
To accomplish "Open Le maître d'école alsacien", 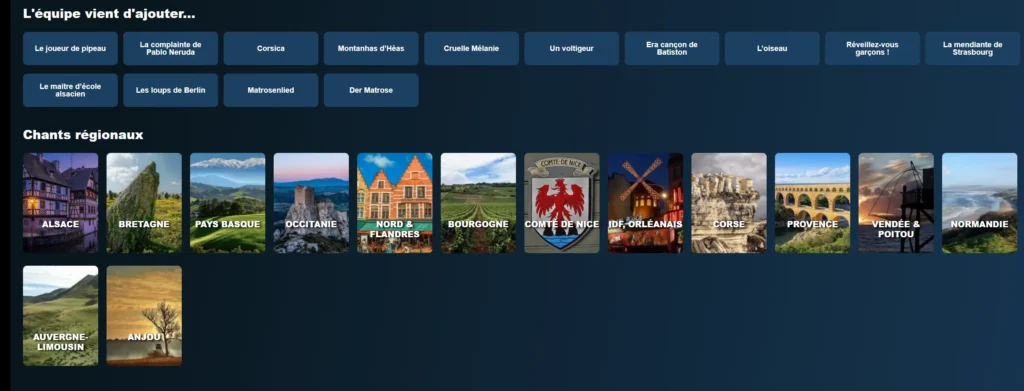I will [71, 90].
